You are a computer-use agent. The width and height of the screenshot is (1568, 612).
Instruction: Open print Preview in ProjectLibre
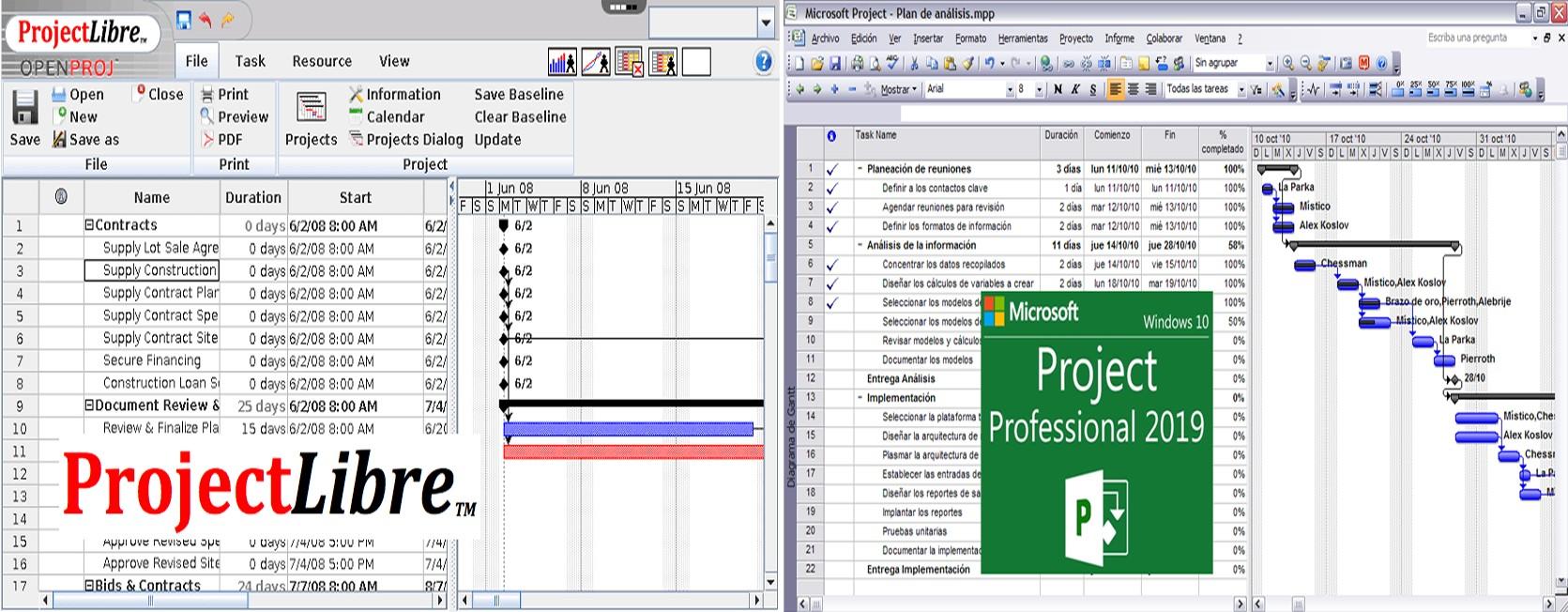(235, 117)
